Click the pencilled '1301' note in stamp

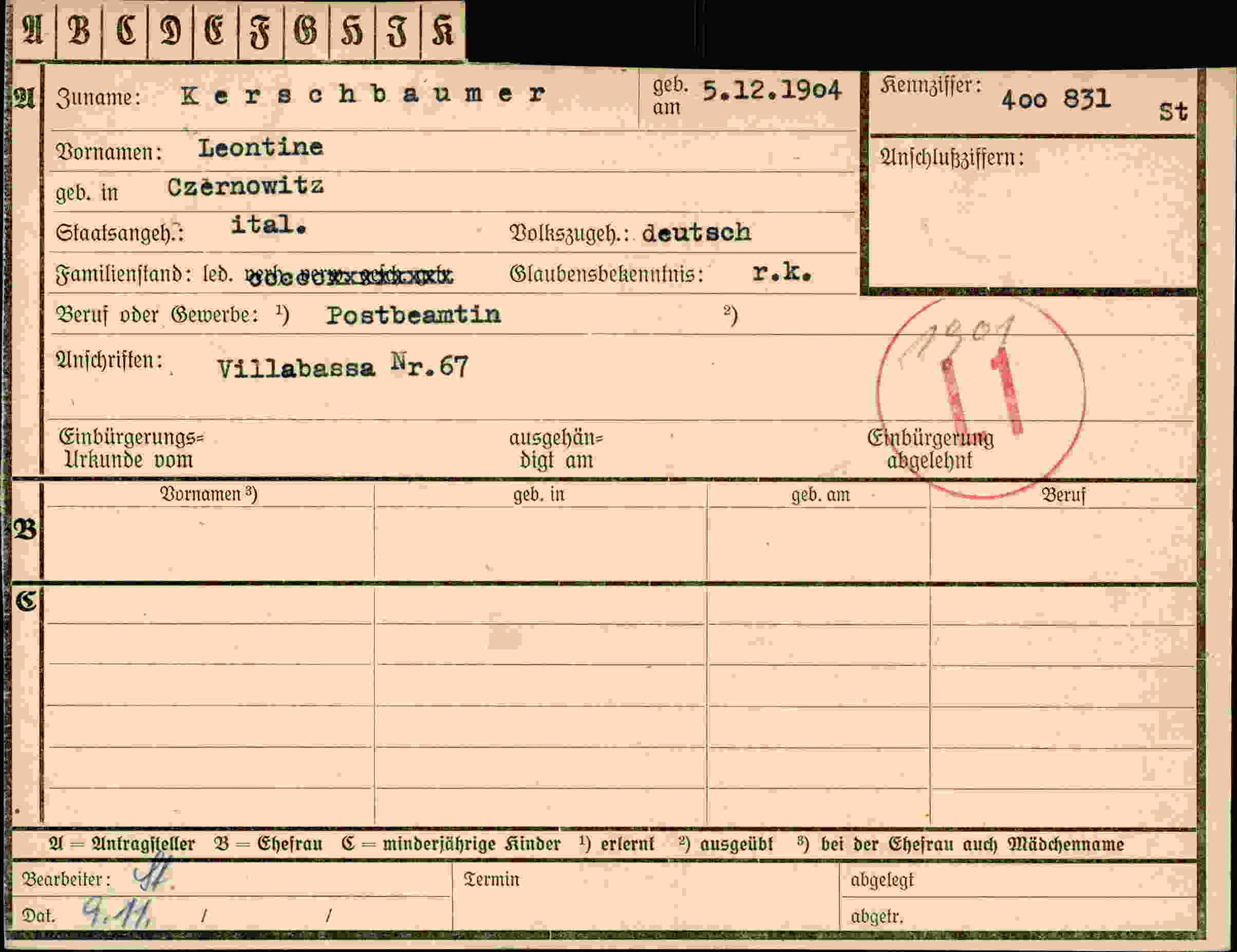click(x=958, y=340)
